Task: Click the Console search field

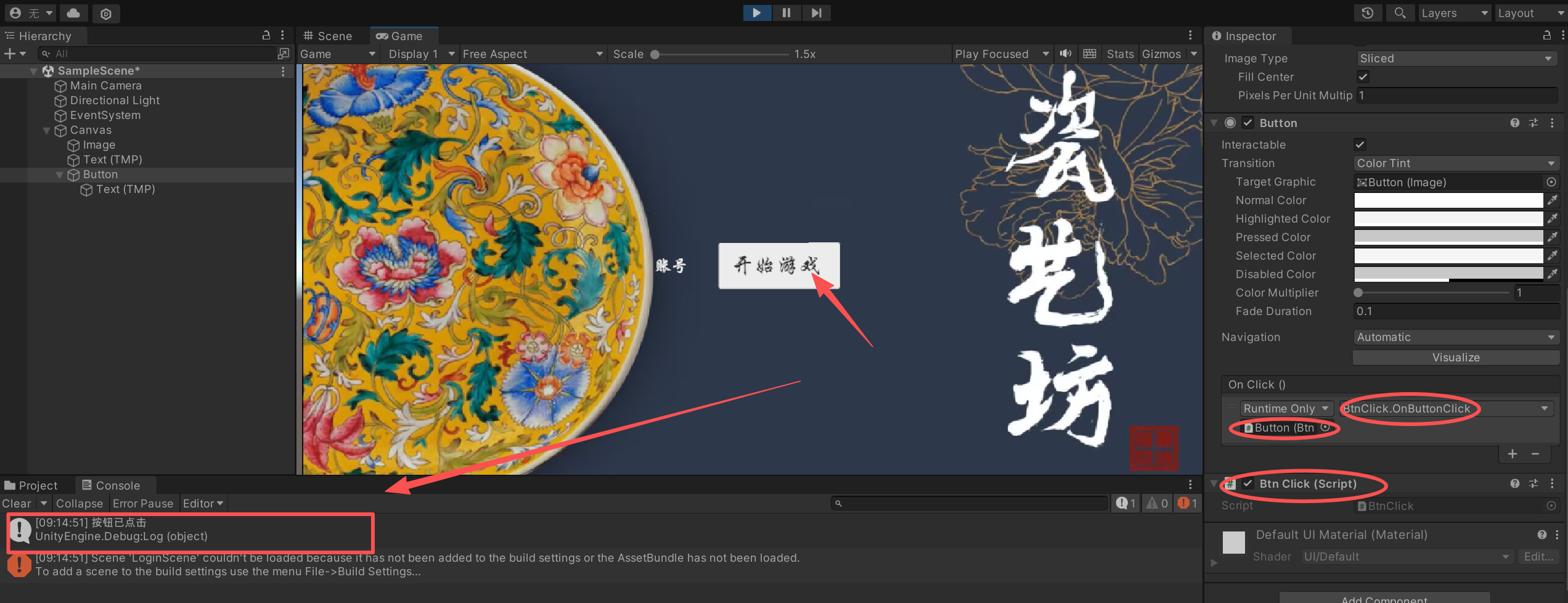Action: (x=968, y=503)
